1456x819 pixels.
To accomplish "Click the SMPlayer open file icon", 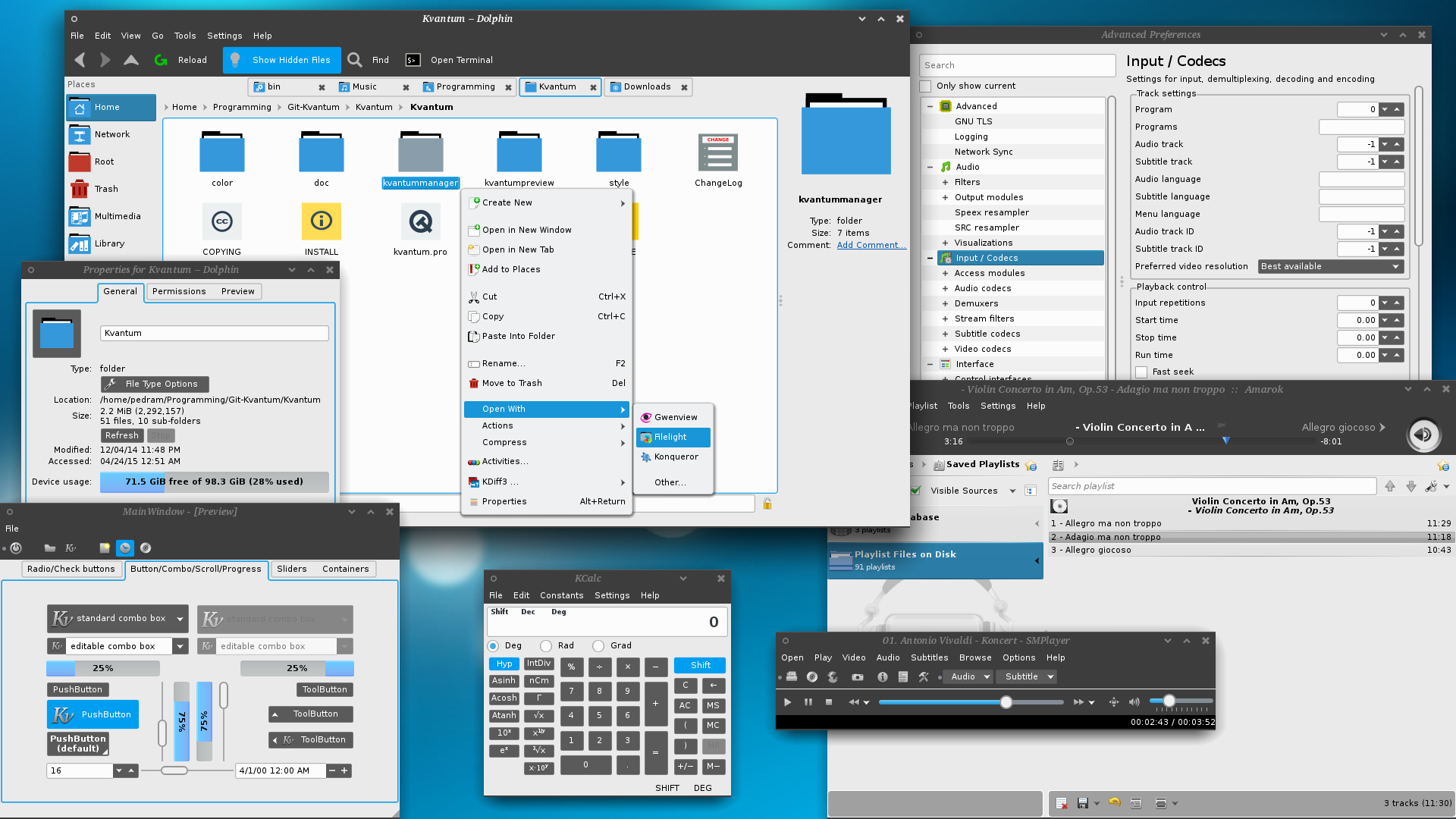I will click(x=792, y=676).
